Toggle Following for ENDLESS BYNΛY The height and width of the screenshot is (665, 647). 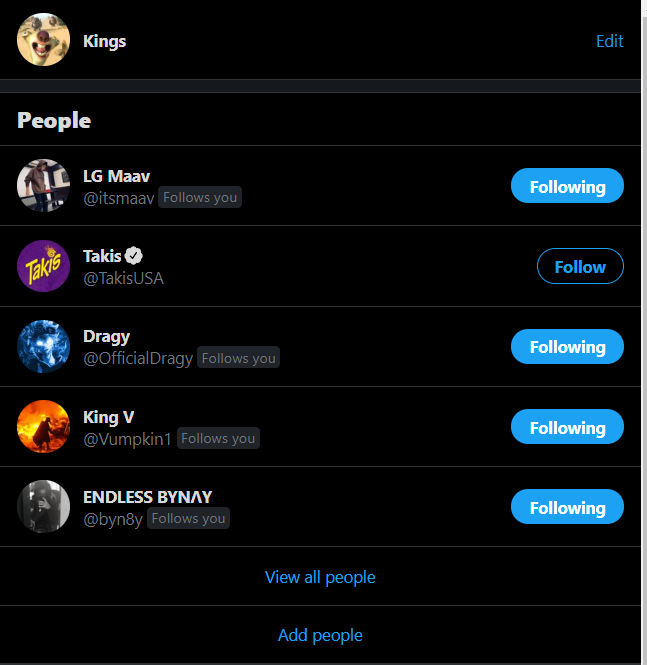567,508
